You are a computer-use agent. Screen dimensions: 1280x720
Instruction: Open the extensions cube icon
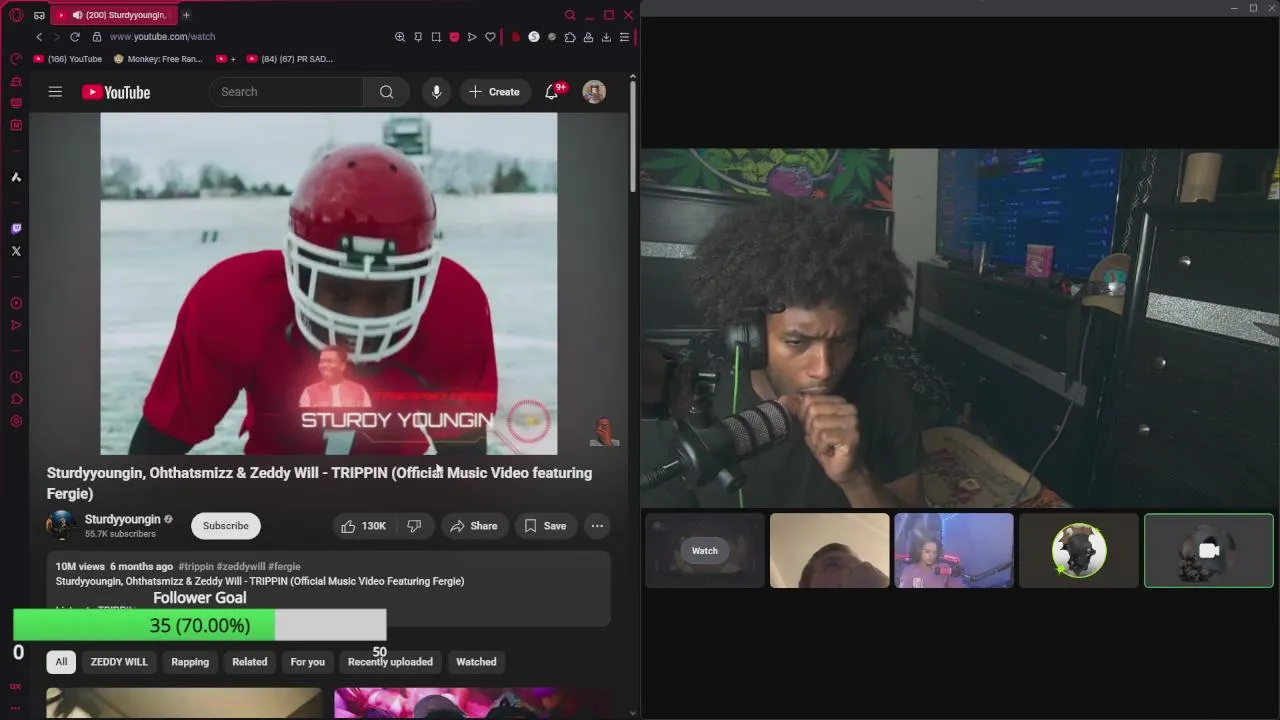tap(570, 37)
